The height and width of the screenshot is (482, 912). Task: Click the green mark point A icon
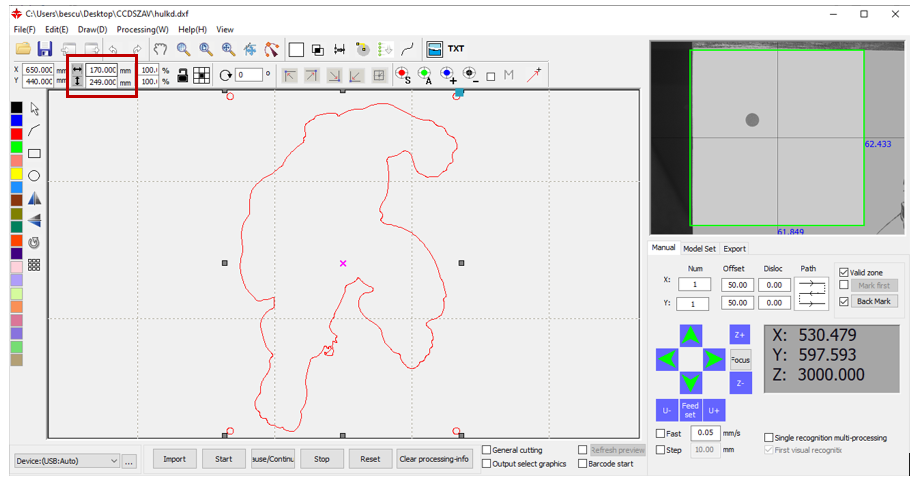tap(425, 75)
